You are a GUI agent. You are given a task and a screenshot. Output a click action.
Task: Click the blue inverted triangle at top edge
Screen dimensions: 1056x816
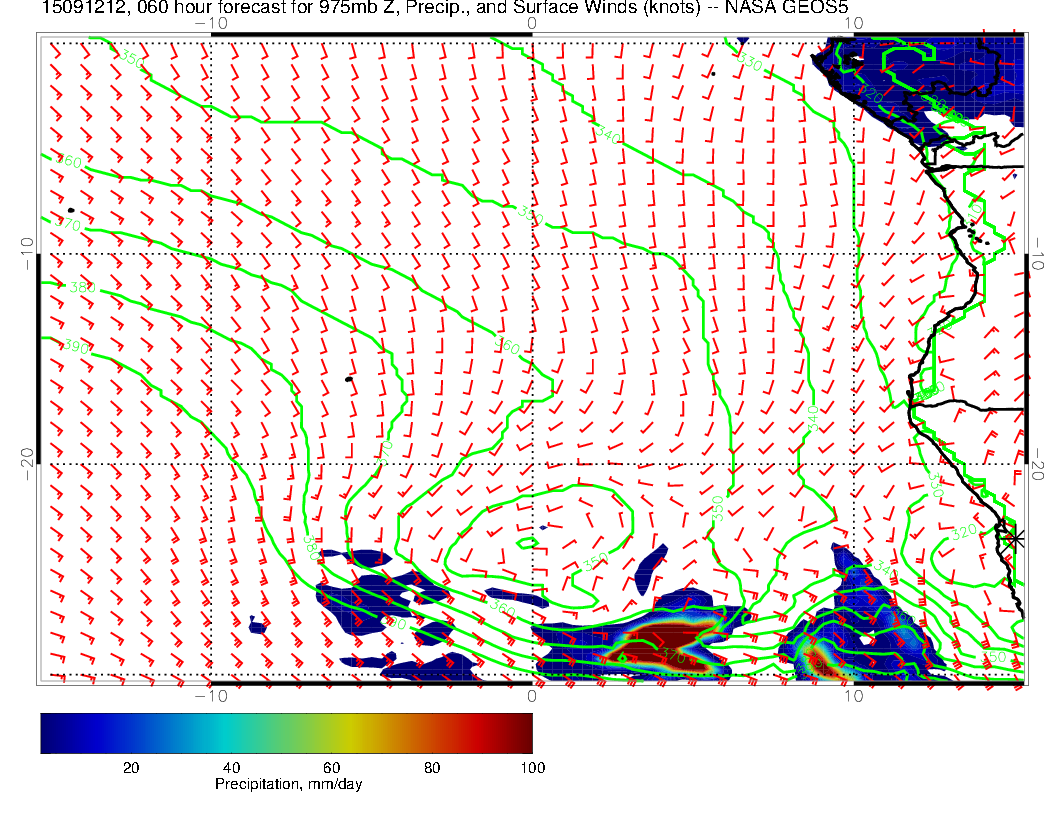click(x=742, y=42)
